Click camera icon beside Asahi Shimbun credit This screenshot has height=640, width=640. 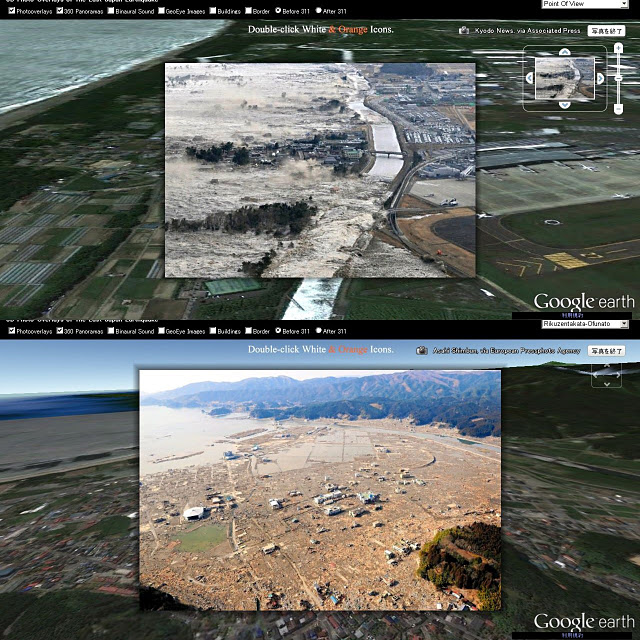422,351
